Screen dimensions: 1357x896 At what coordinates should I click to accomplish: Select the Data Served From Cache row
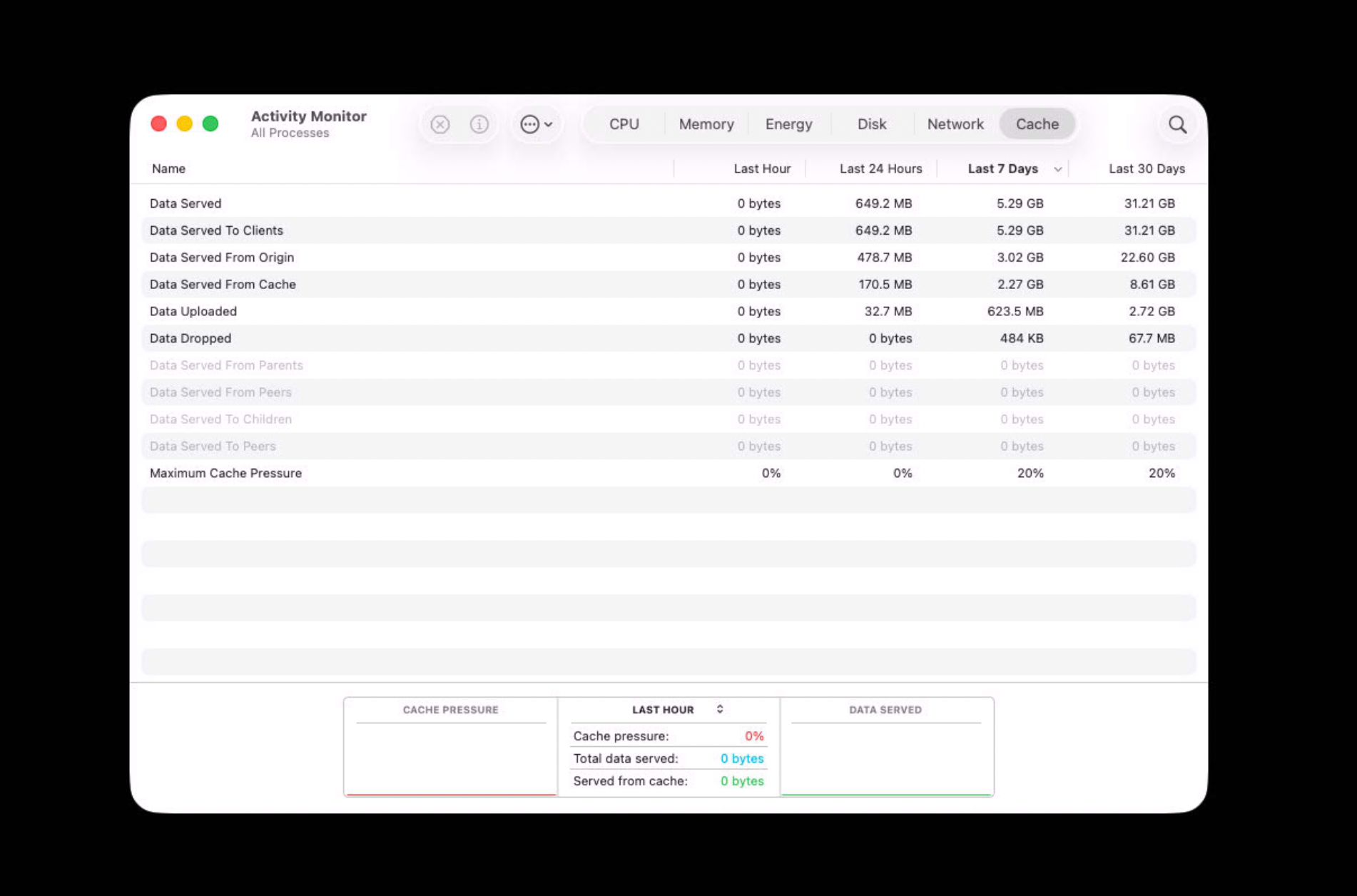[669, 284]
